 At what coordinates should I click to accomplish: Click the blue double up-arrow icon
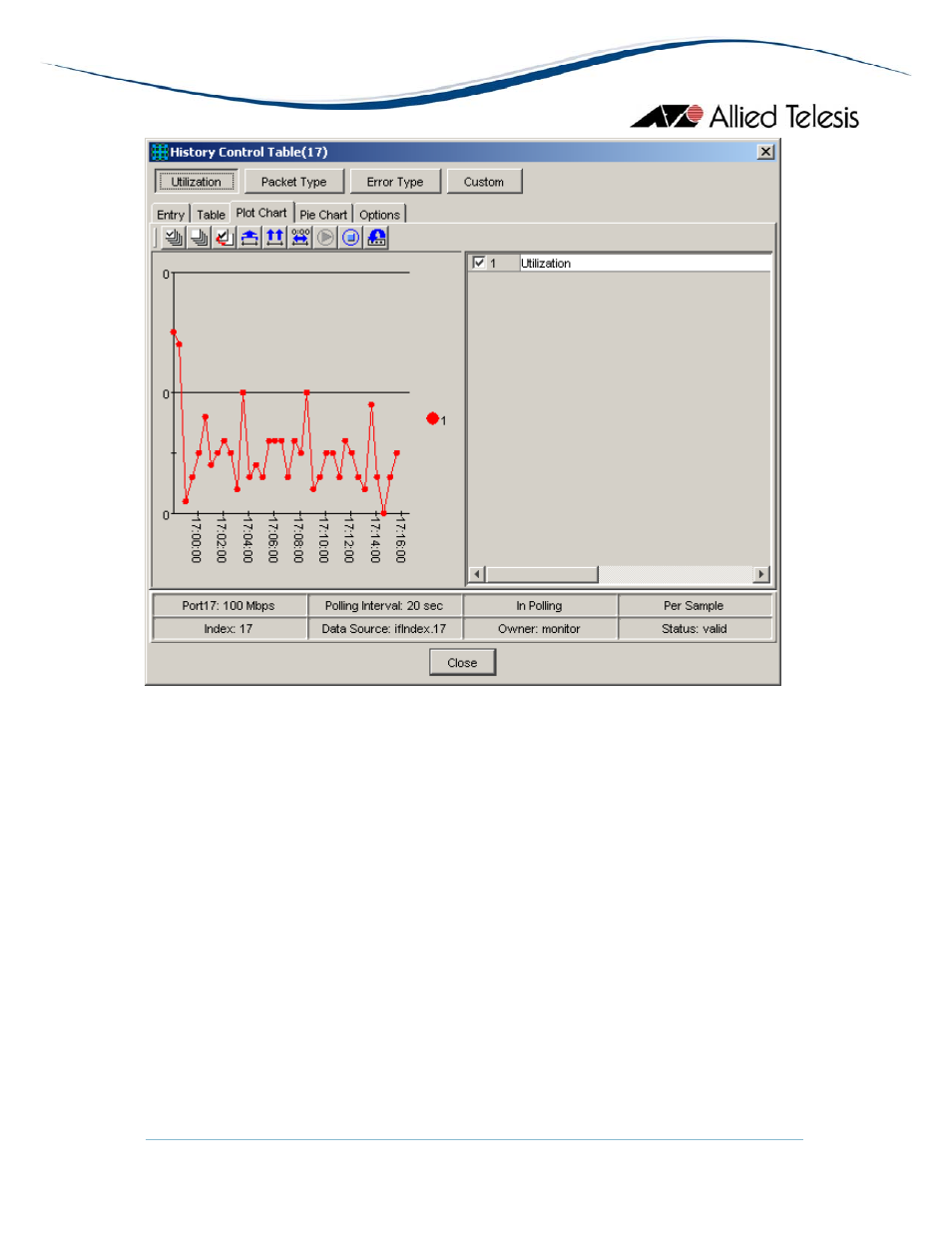[274, 238]
